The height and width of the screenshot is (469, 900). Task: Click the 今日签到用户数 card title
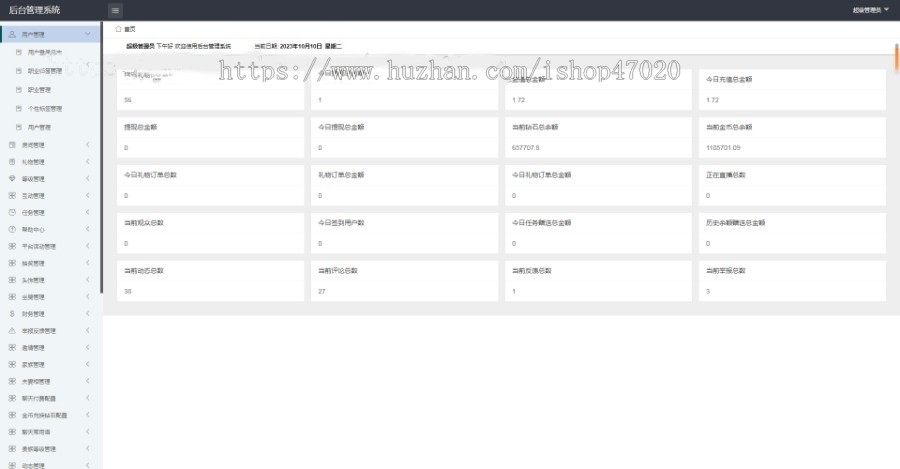(x=341, y=223)
